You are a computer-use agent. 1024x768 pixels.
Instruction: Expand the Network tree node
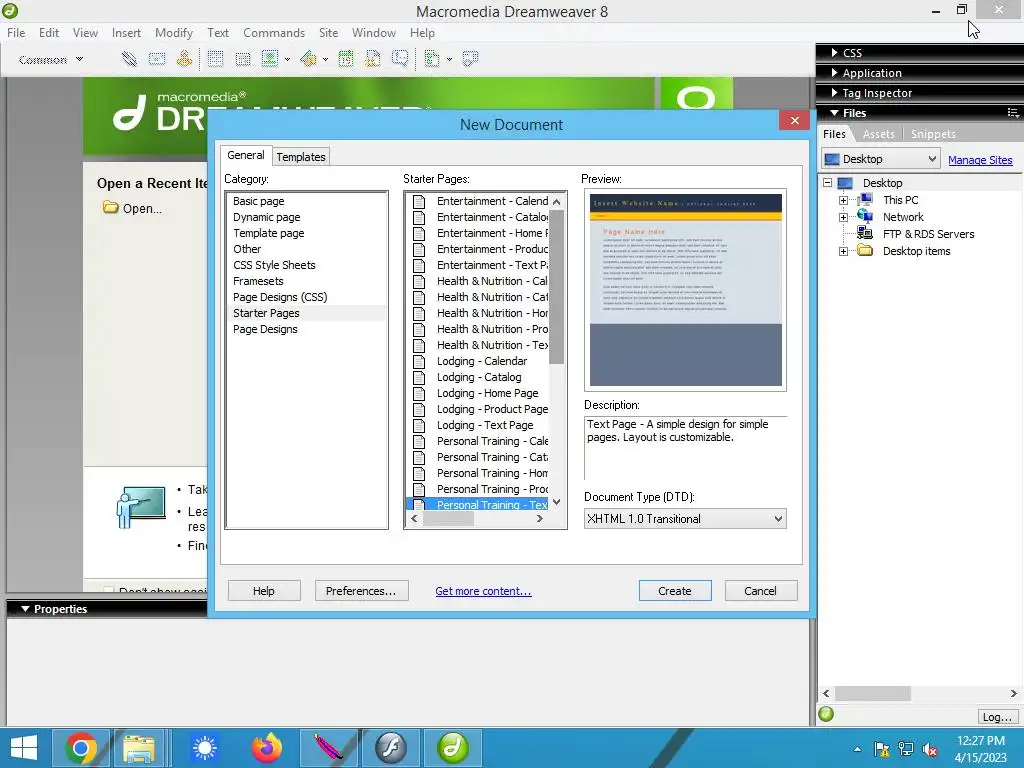click(843, 217)
